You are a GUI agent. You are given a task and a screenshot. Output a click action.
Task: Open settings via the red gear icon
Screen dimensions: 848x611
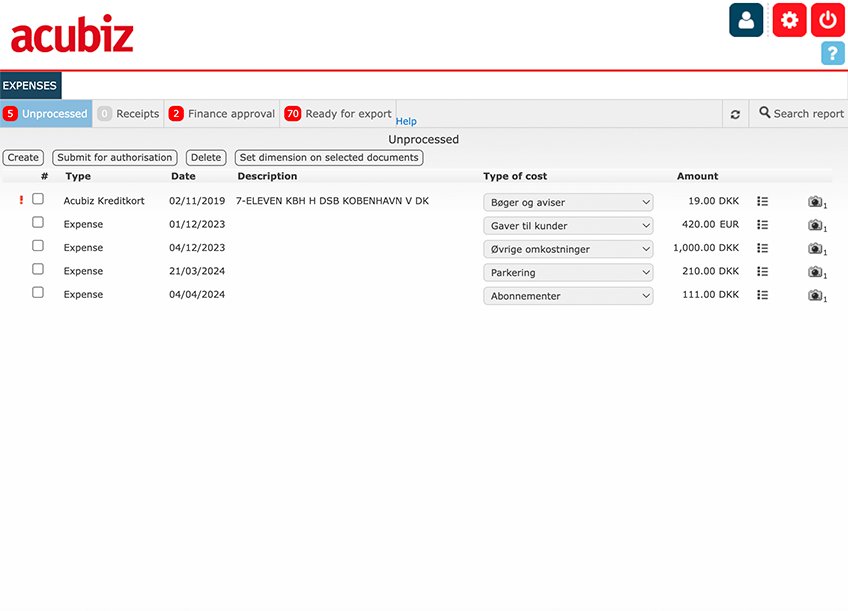point(789,20)
